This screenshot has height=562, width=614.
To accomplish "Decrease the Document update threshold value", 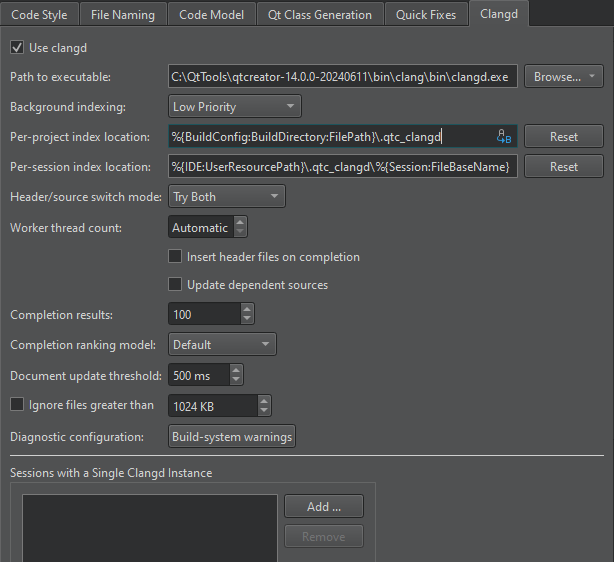I will [x=236, y=380].
